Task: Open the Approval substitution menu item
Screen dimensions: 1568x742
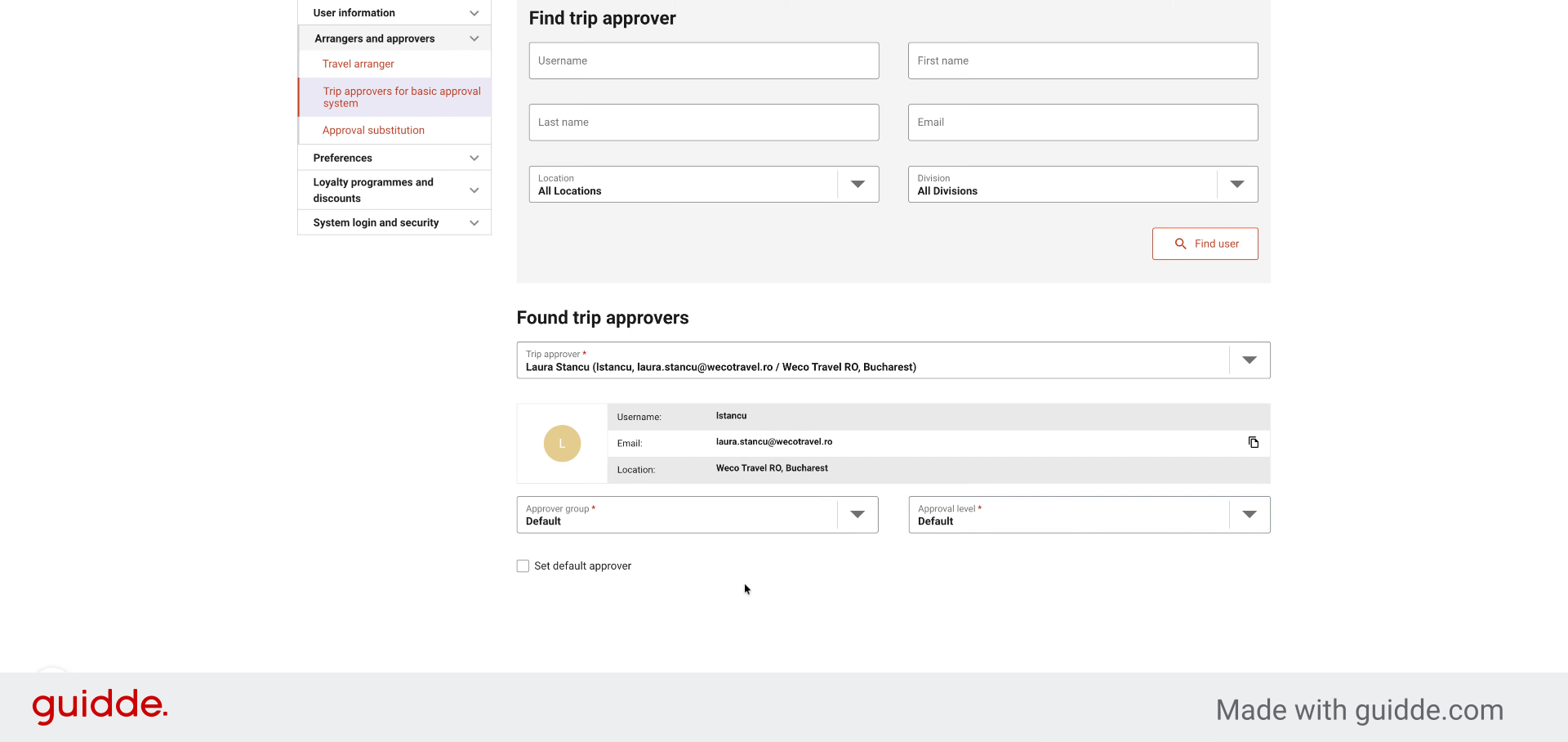Action: pyautogui.click(x=373, y=130)
